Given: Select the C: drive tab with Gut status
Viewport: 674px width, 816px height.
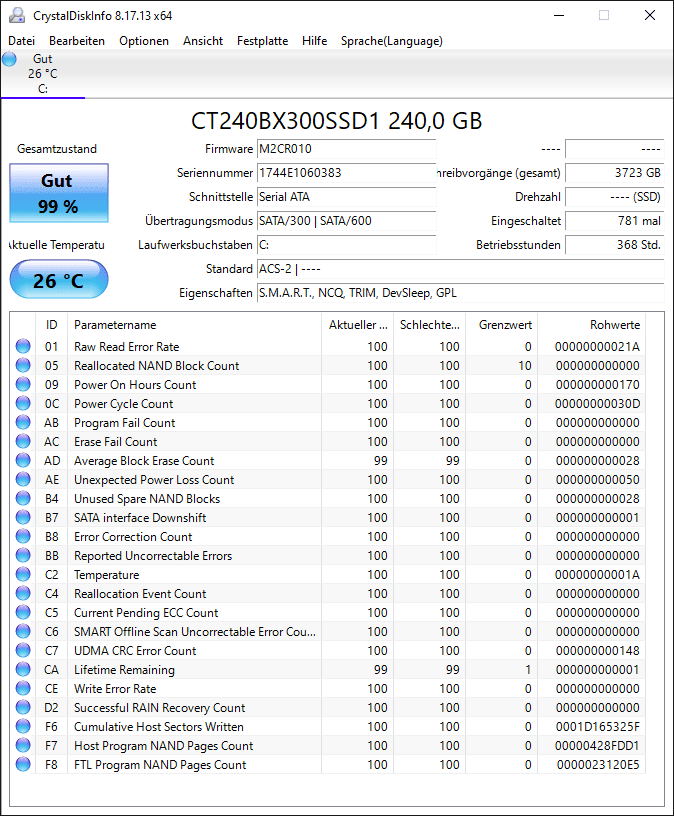Looking at the screenshot, I should 43,74.
